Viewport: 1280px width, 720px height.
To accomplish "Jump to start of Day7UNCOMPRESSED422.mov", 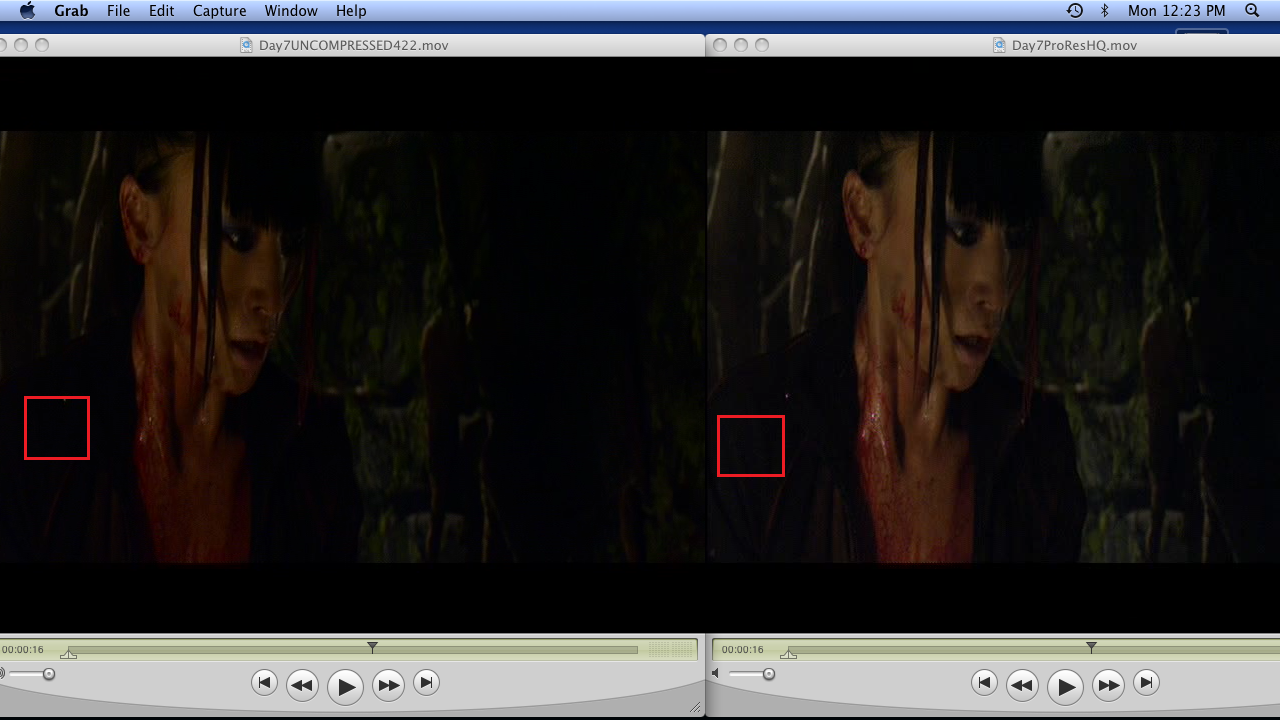I will coord(264,683).
